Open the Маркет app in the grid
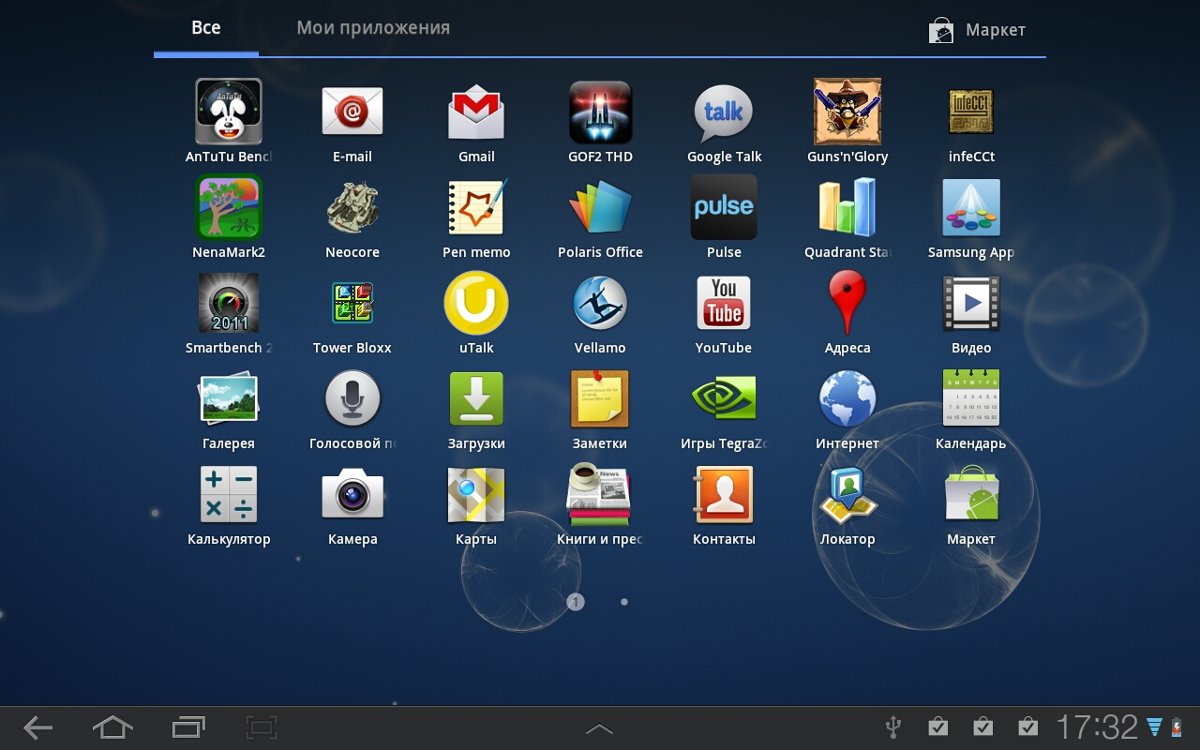Viewport: 1200px width, 750px height. [x=971, y=494]
